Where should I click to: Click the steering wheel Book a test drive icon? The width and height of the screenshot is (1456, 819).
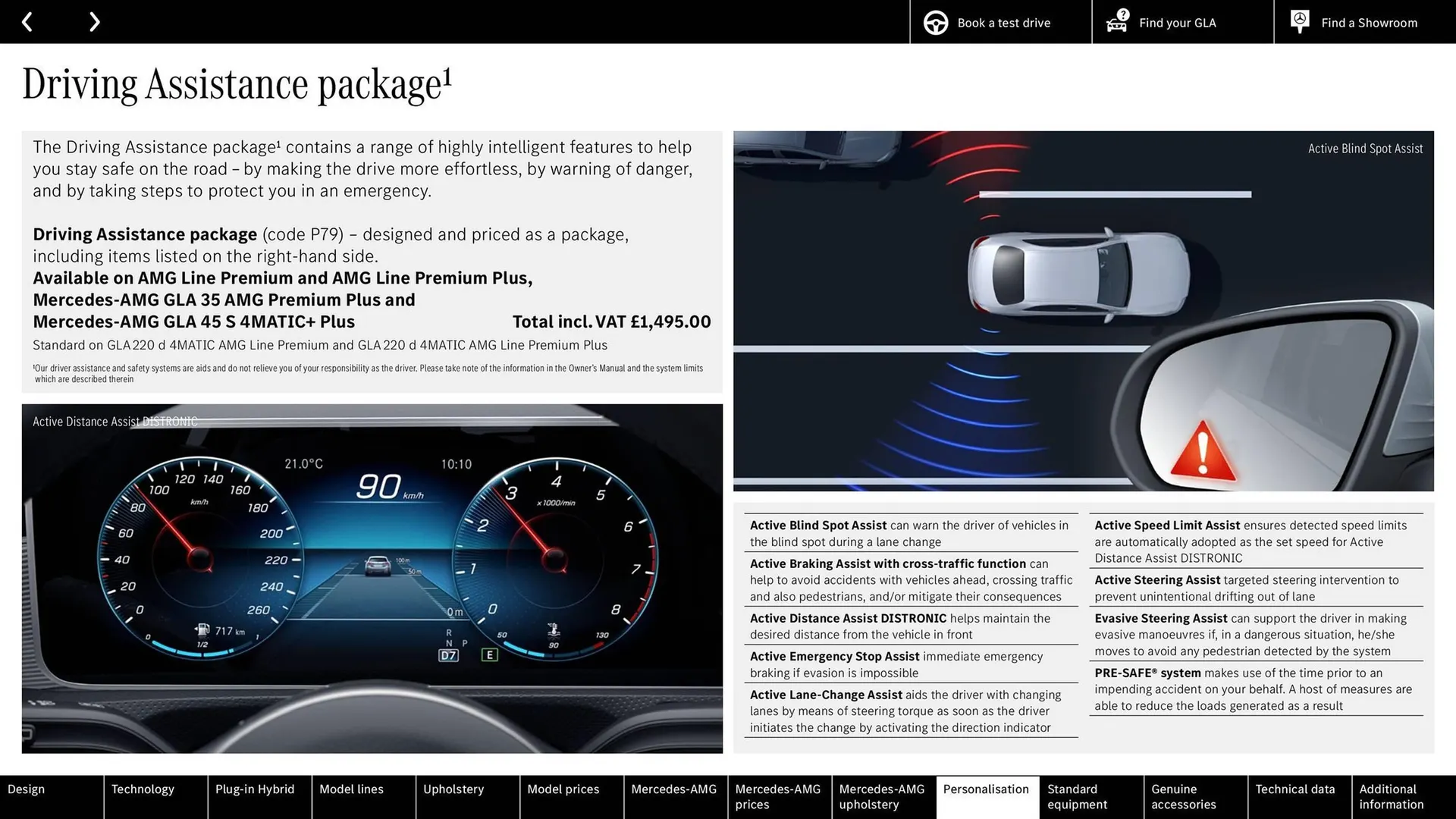pos(934,22)
